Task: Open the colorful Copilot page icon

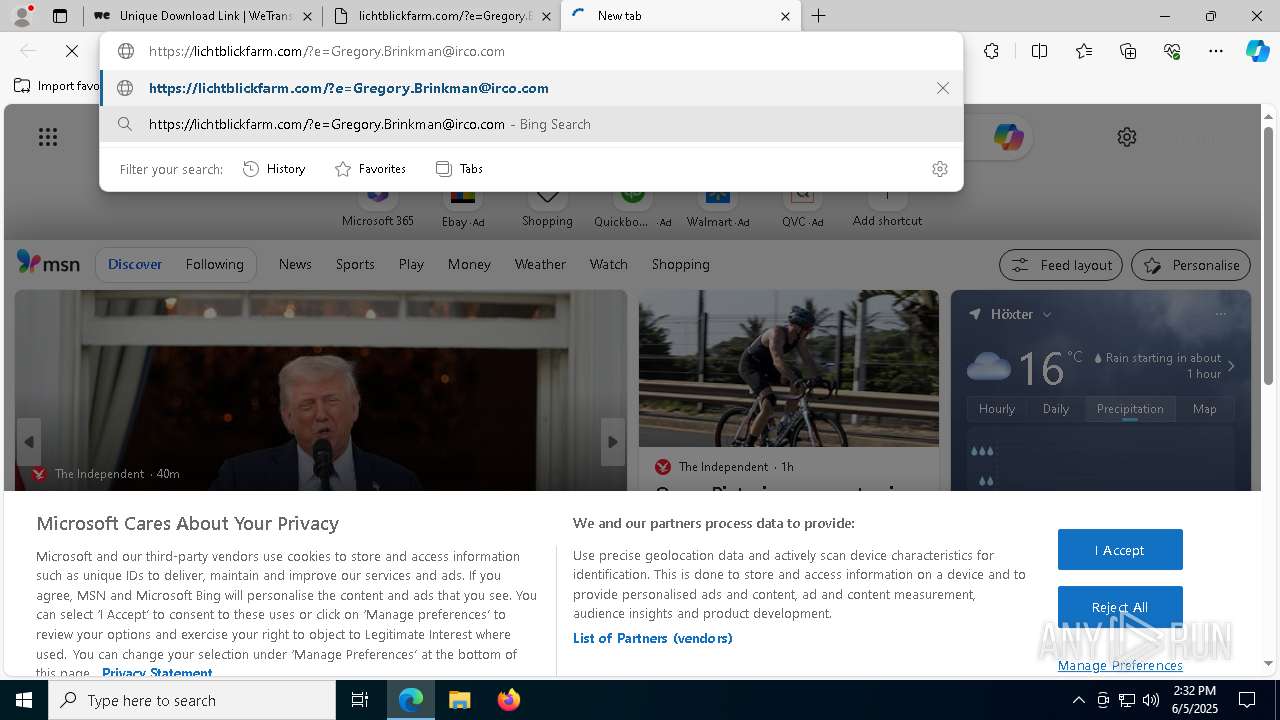Action: (1008, 137)
